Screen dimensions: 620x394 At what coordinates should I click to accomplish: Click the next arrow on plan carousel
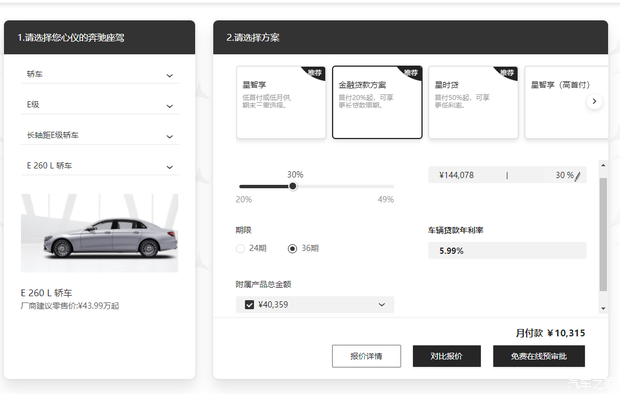pyautogui.click(x=594, y=101)
